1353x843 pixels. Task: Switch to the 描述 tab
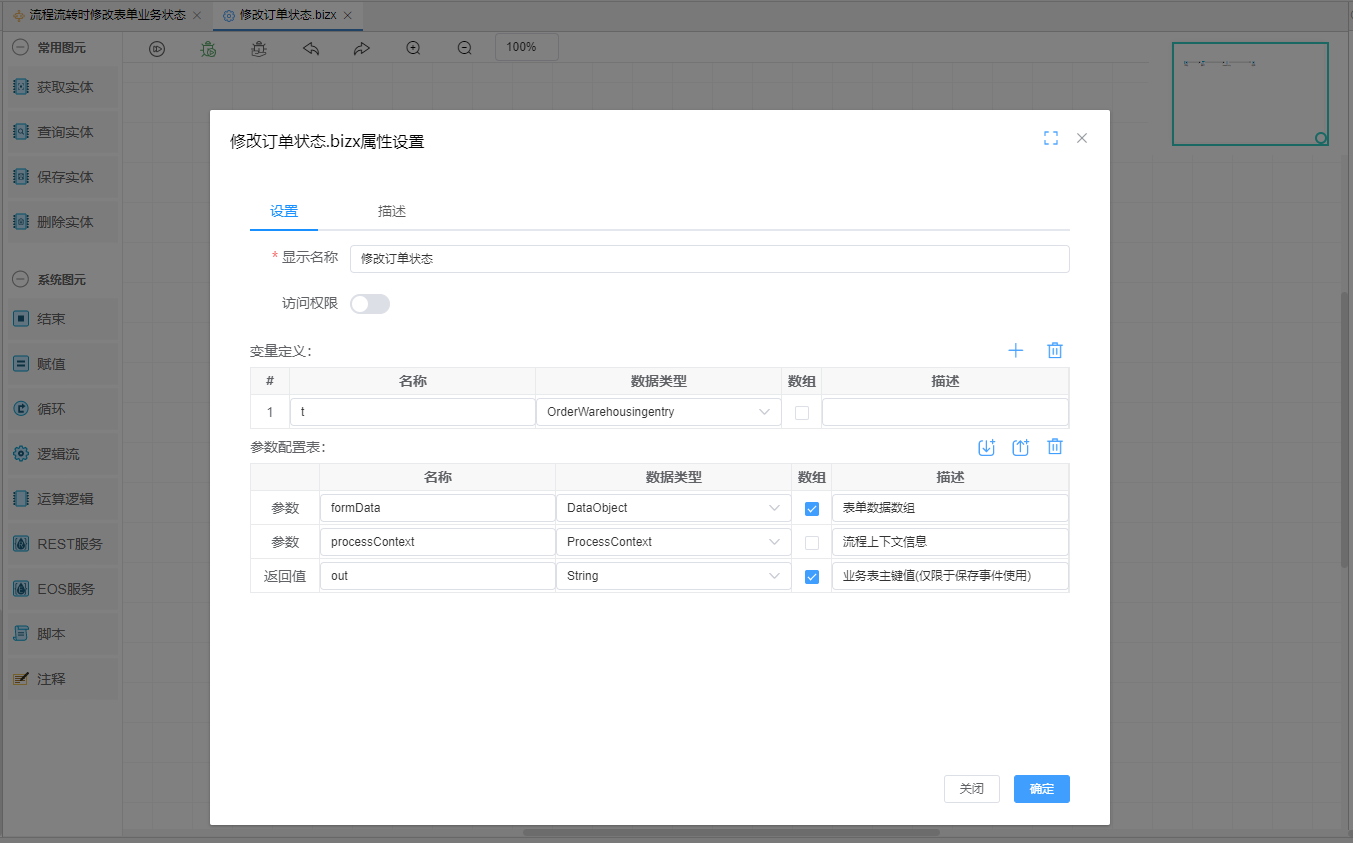(391, 211)
